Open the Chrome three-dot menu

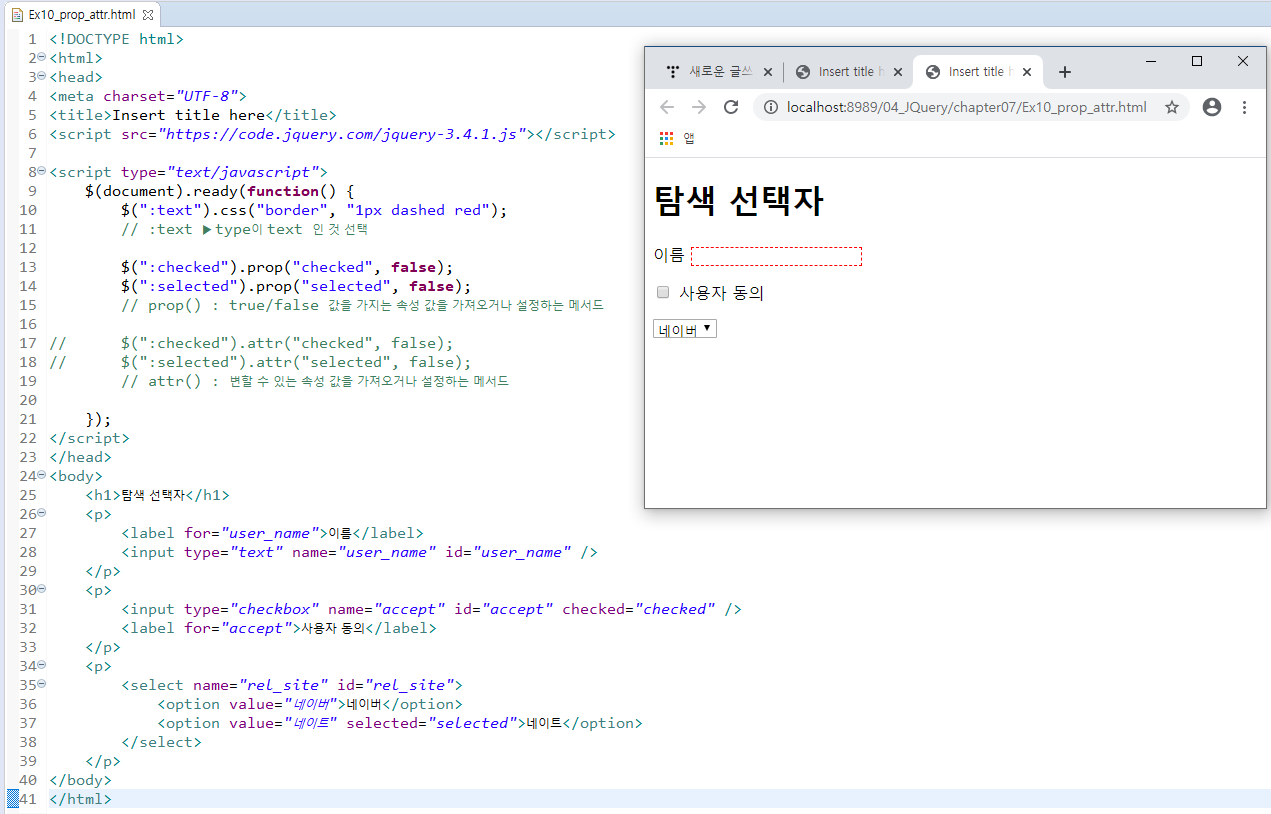coord(1245,107)
